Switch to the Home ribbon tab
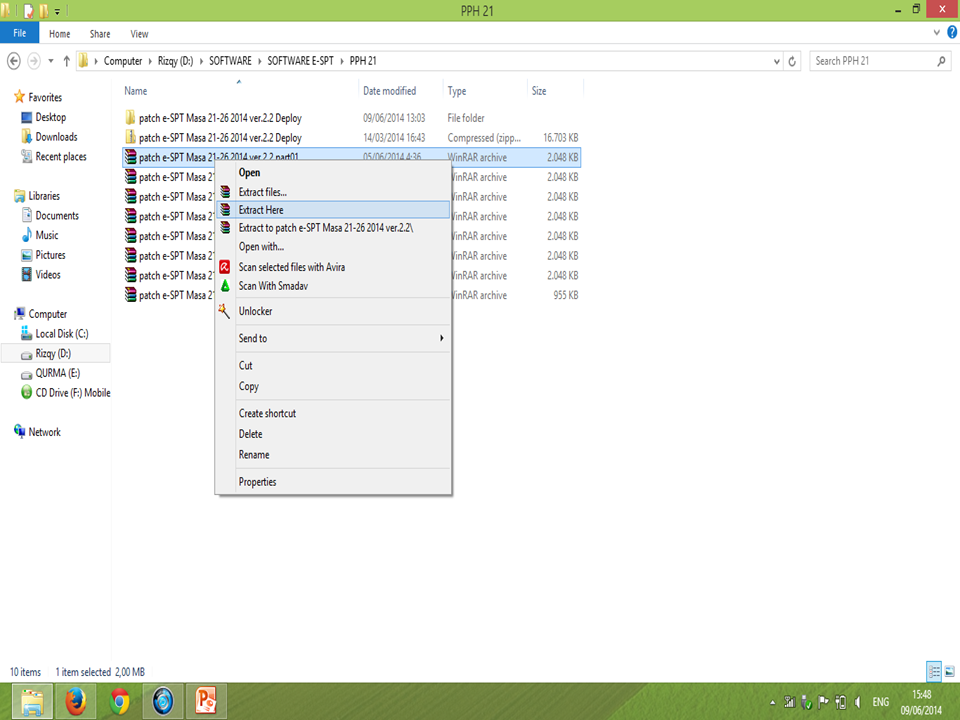Image resolution: width=960 pixels, height=720 pixels. point(59,34)
